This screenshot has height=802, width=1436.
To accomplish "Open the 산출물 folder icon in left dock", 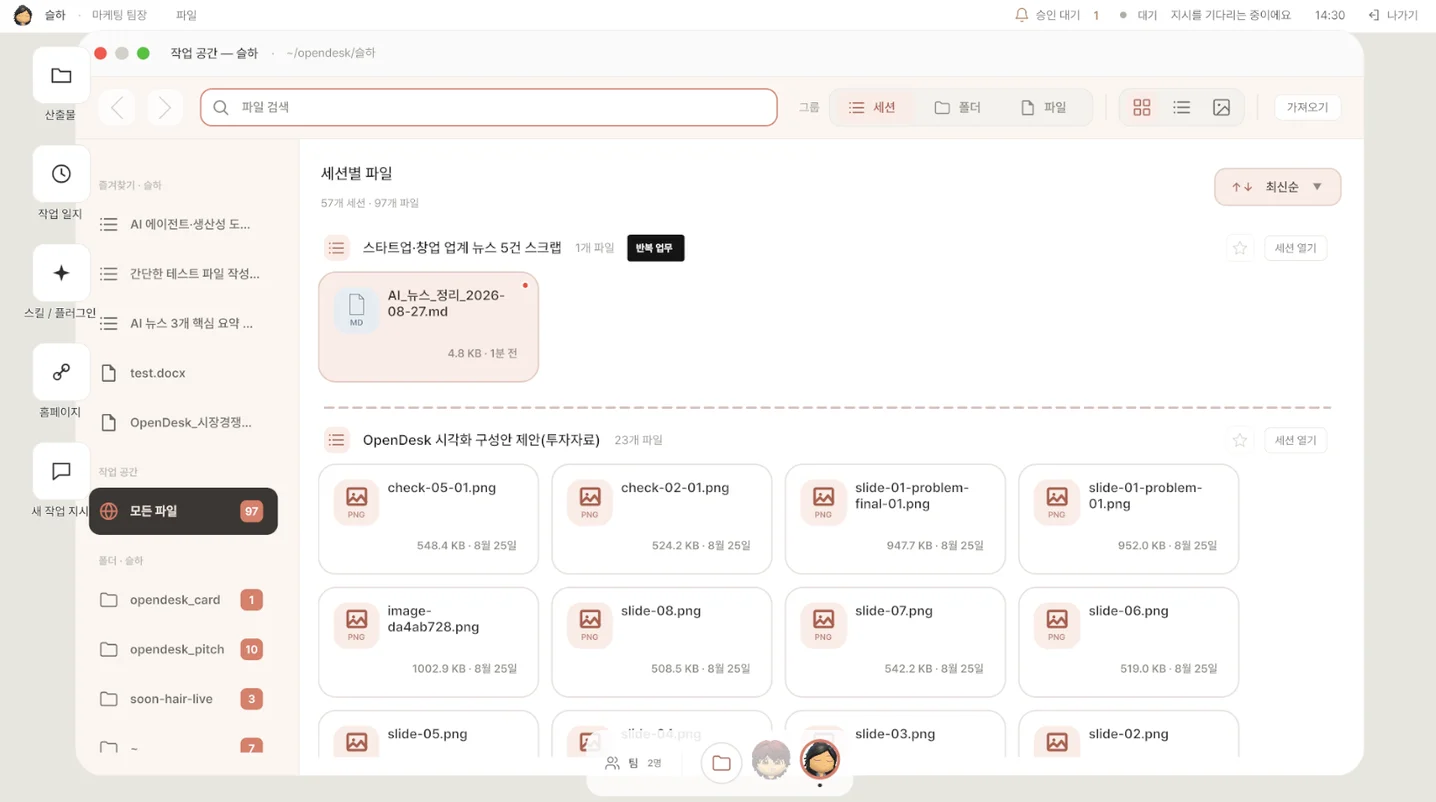I will (61, 75).
